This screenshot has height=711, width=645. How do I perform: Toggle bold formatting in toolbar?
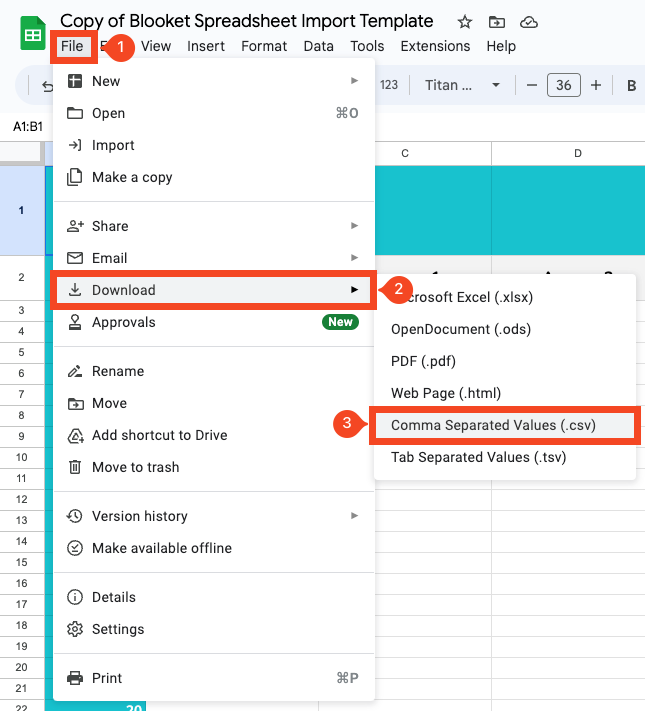tap(631, 85)
